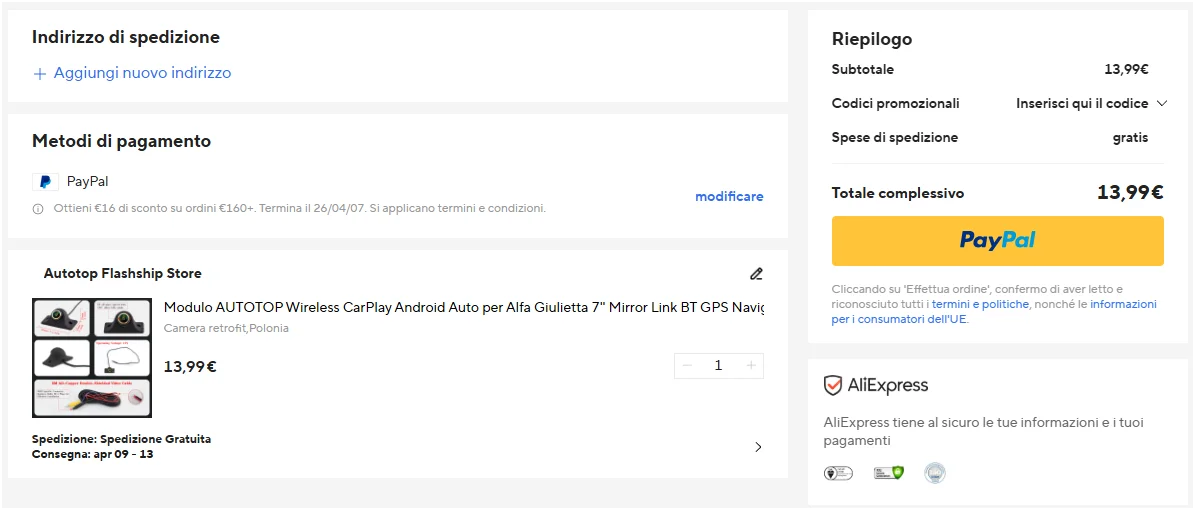Click the quantity field showing 1

[x=718, y=366]
